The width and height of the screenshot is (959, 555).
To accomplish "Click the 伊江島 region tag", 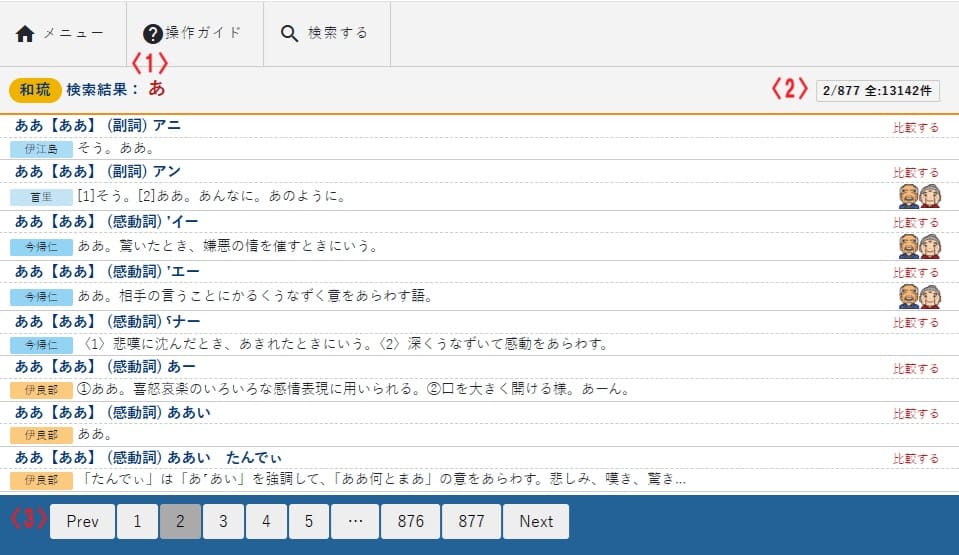I will [42, 149].
